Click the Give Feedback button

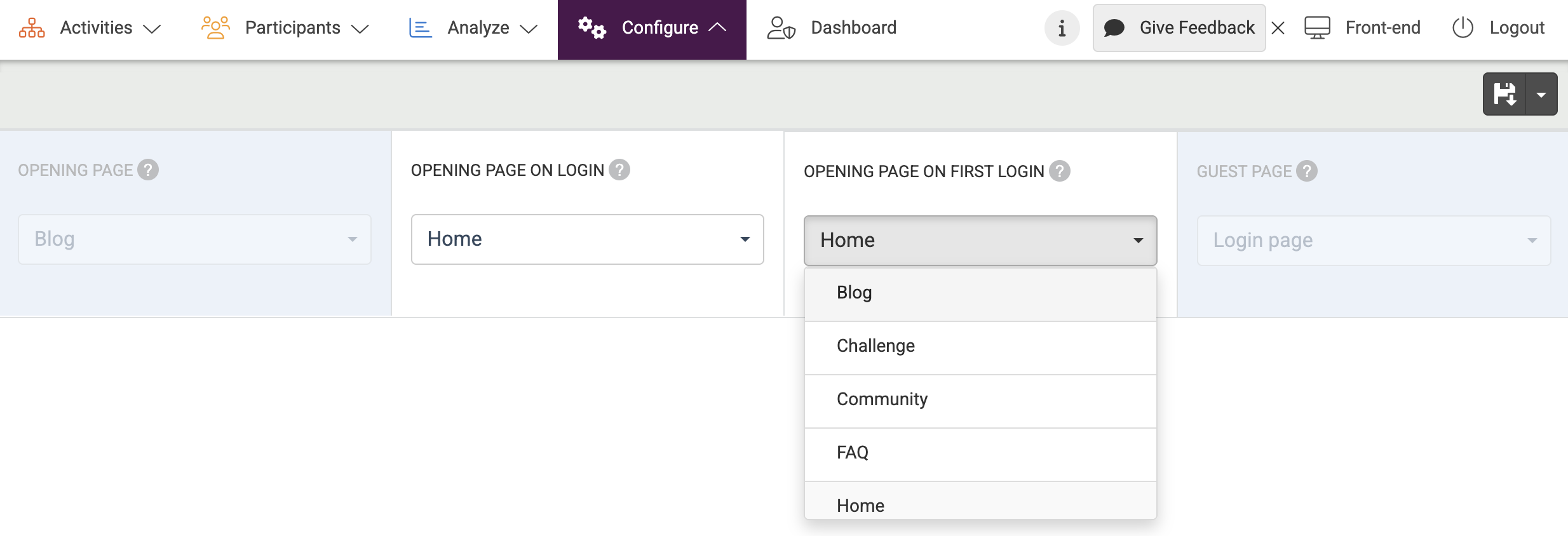(x=1179, y=28)
